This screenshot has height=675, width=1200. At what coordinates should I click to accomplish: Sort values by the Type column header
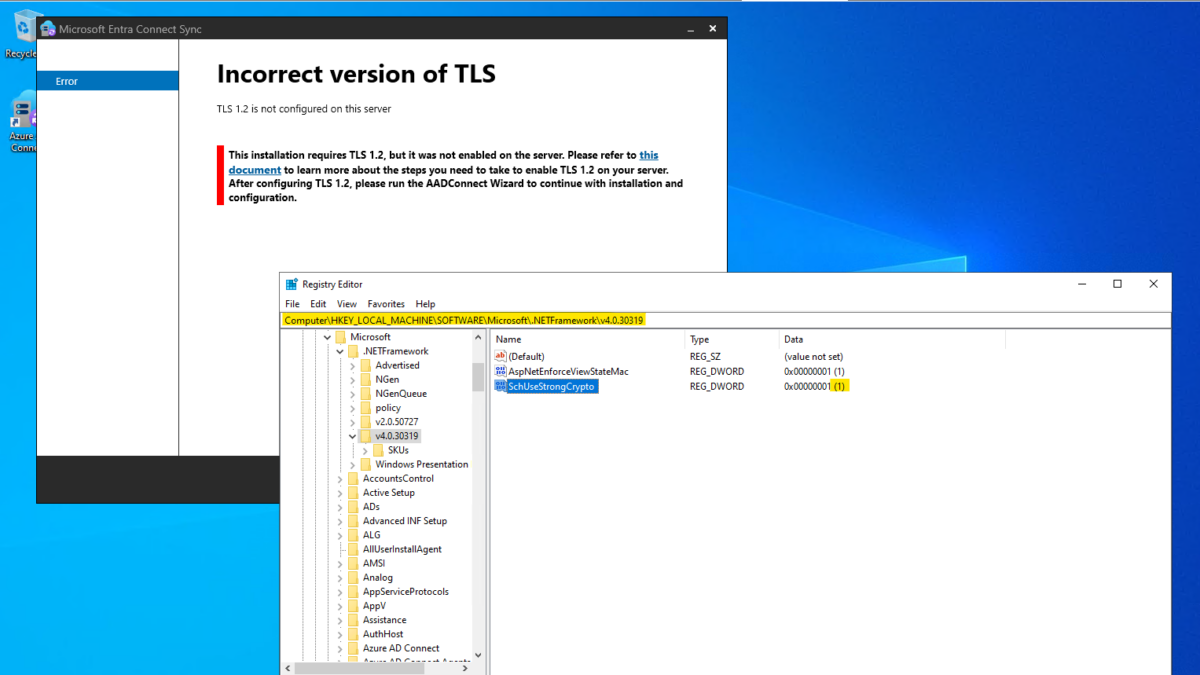click(732, 339)
